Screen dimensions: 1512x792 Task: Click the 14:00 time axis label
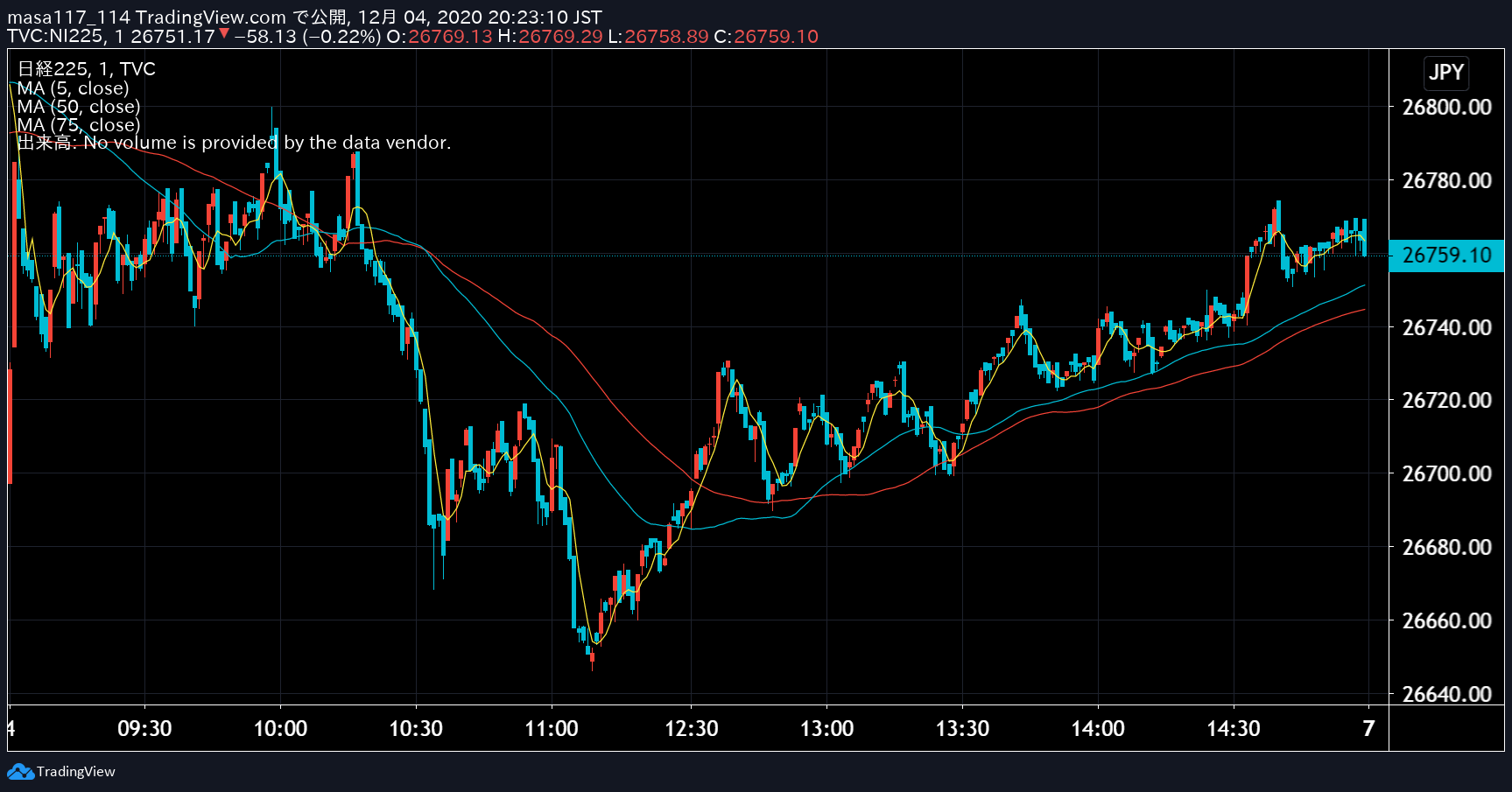[1098, 729]
